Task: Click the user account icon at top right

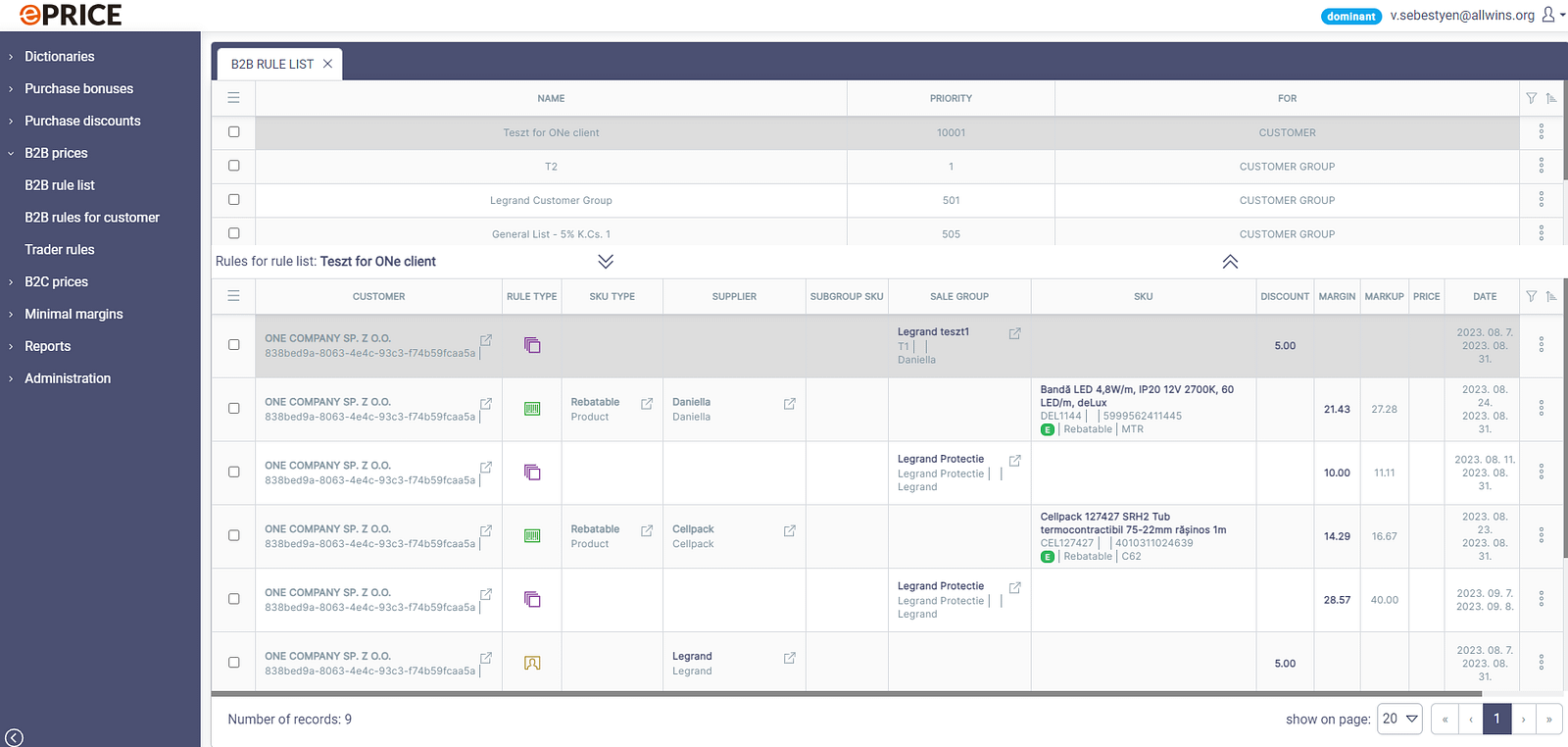Action: [x=1548, y=15]
